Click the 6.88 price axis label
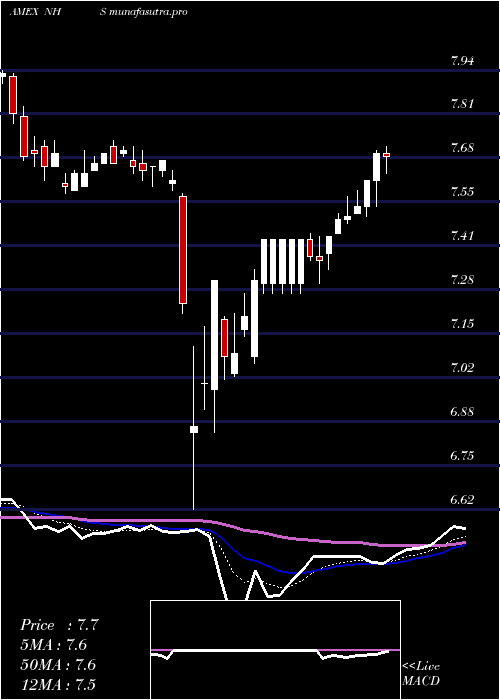Screen dimensions: 500x700 [x=462, y=412]
